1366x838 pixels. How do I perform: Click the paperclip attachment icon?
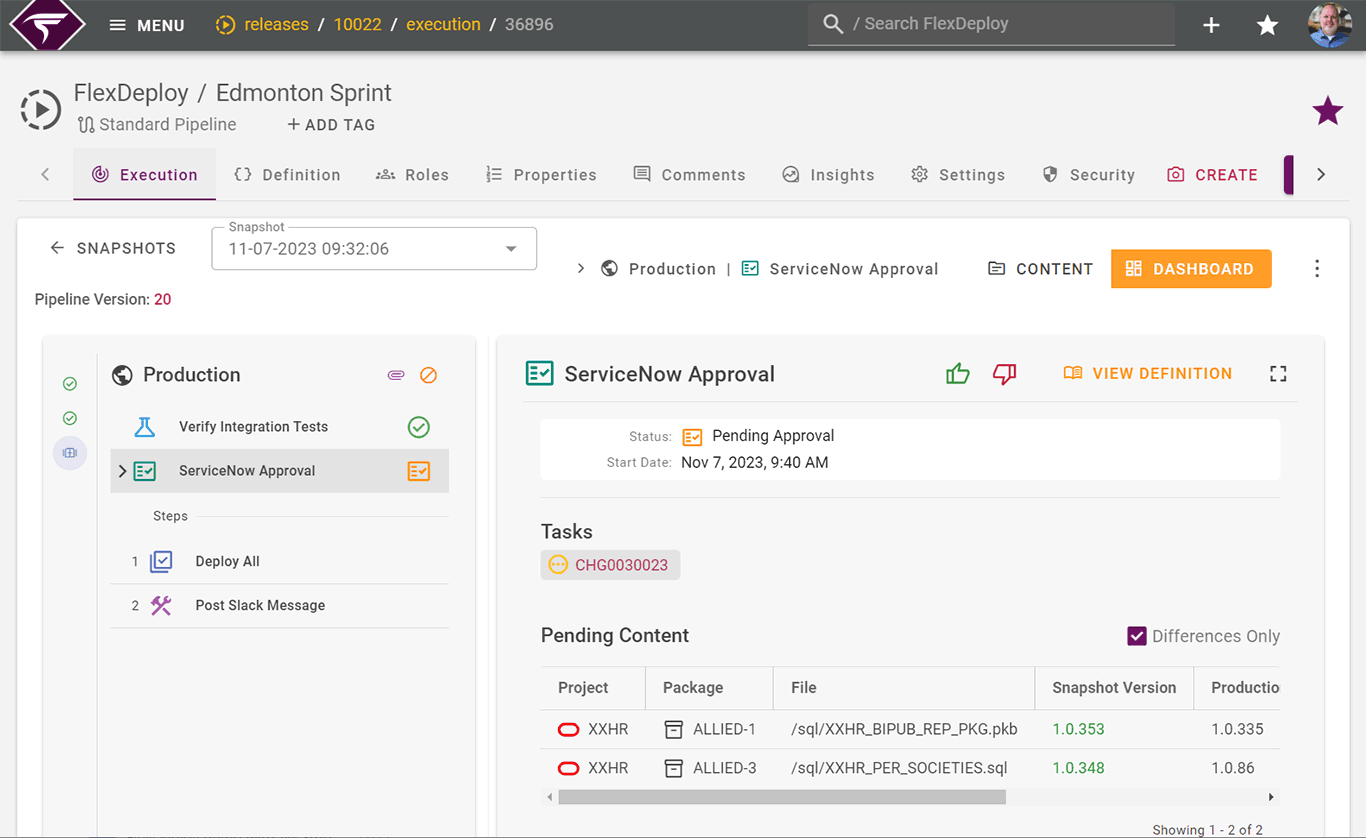(x=396, y=375)
